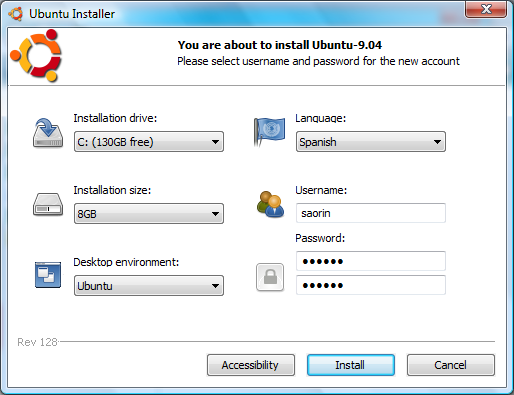The image size is (514, 395).
Task: Open the Accessibility options button
Action: tap(251, 365)
